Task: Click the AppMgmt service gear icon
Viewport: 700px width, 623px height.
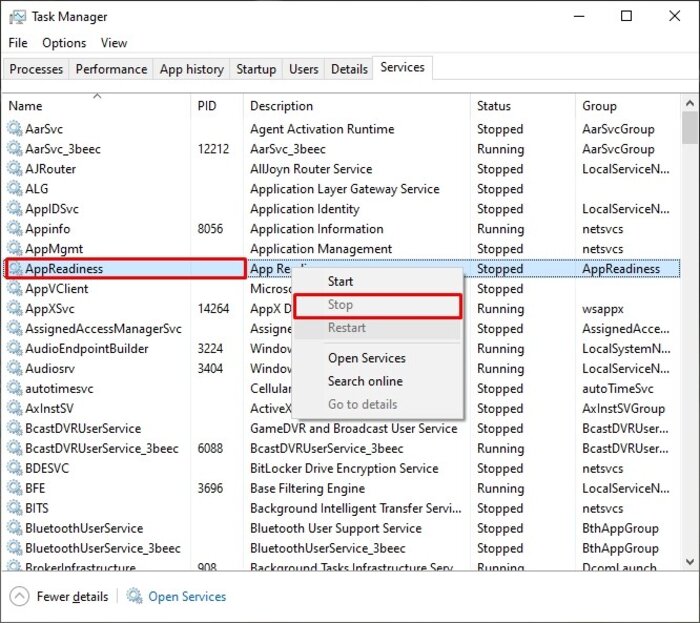Action: (15, 249)
